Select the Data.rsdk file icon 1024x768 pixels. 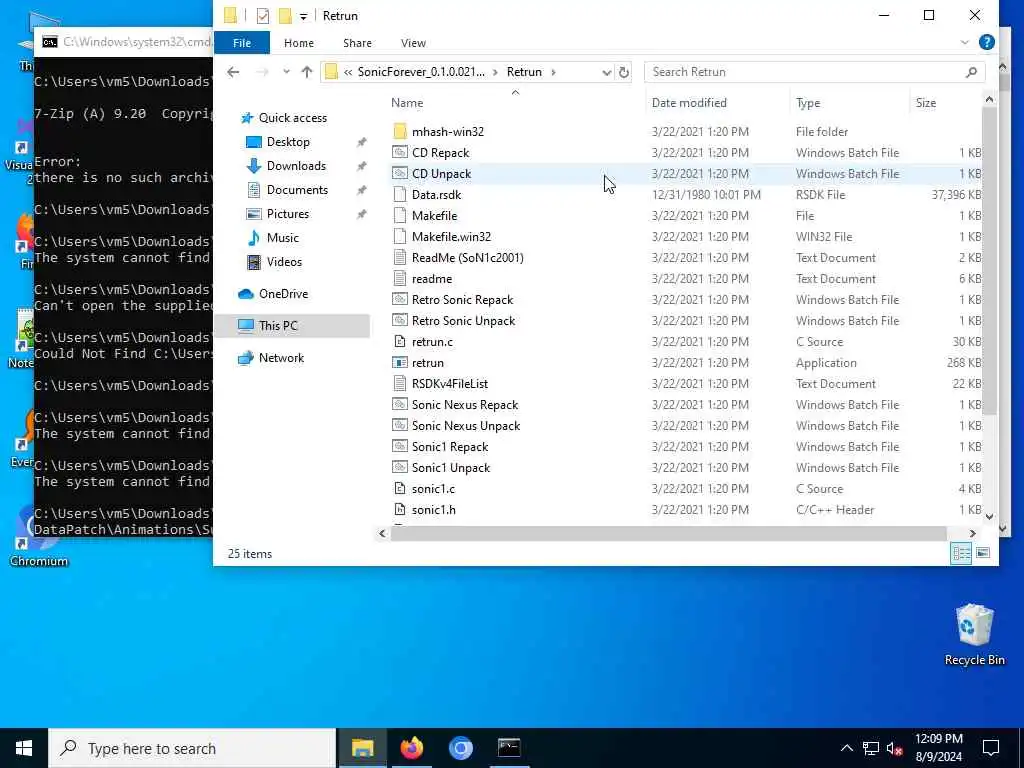400,195
